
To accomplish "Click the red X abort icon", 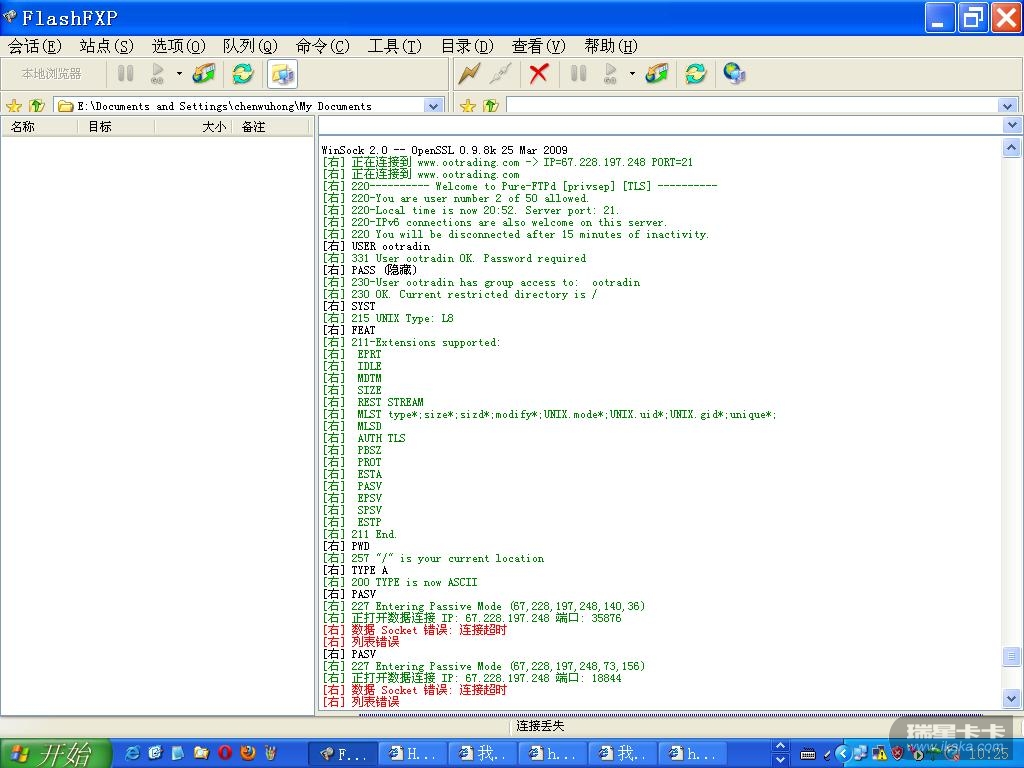I will [539, 73].
